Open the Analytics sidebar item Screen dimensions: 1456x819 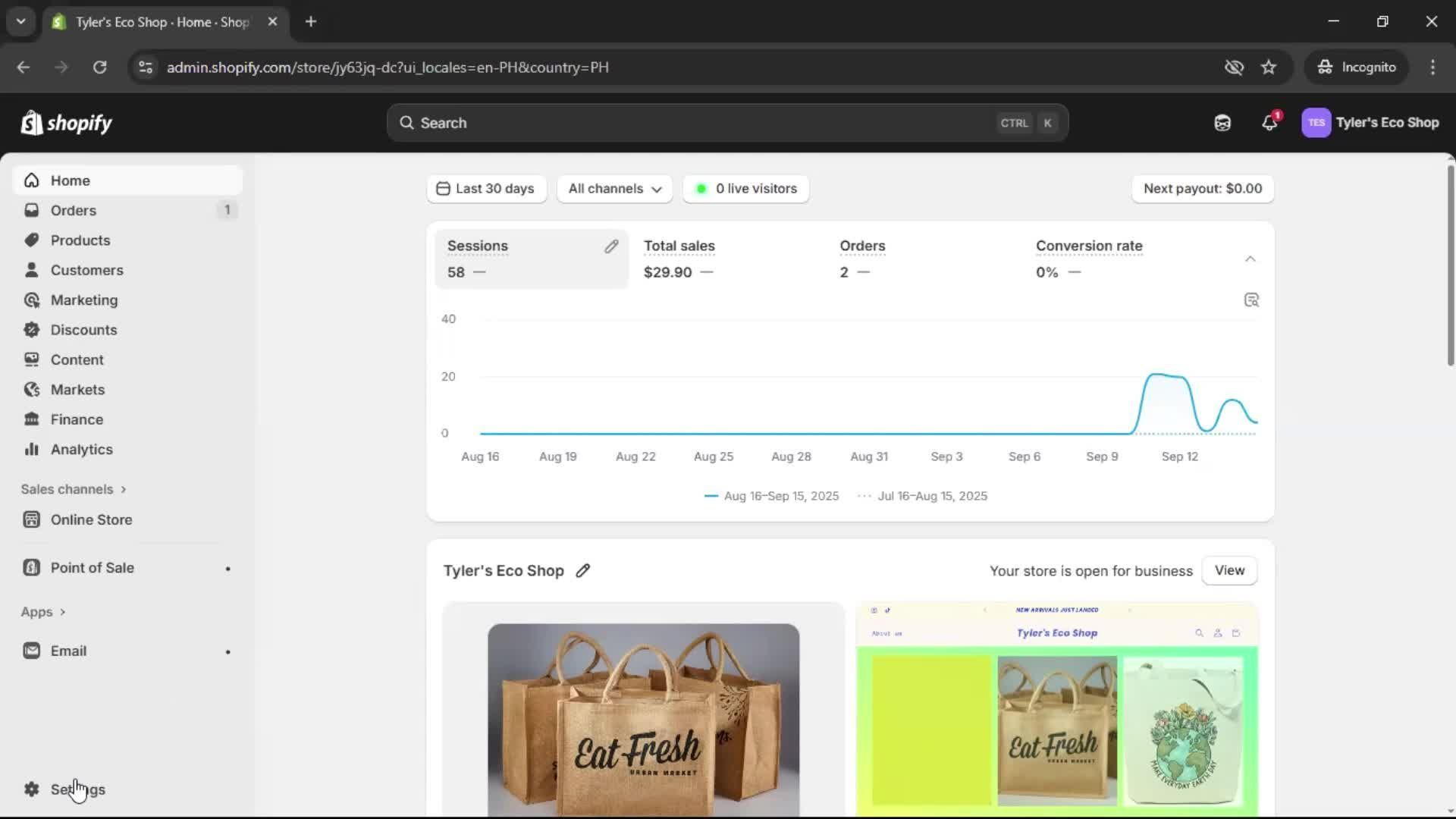81,450
